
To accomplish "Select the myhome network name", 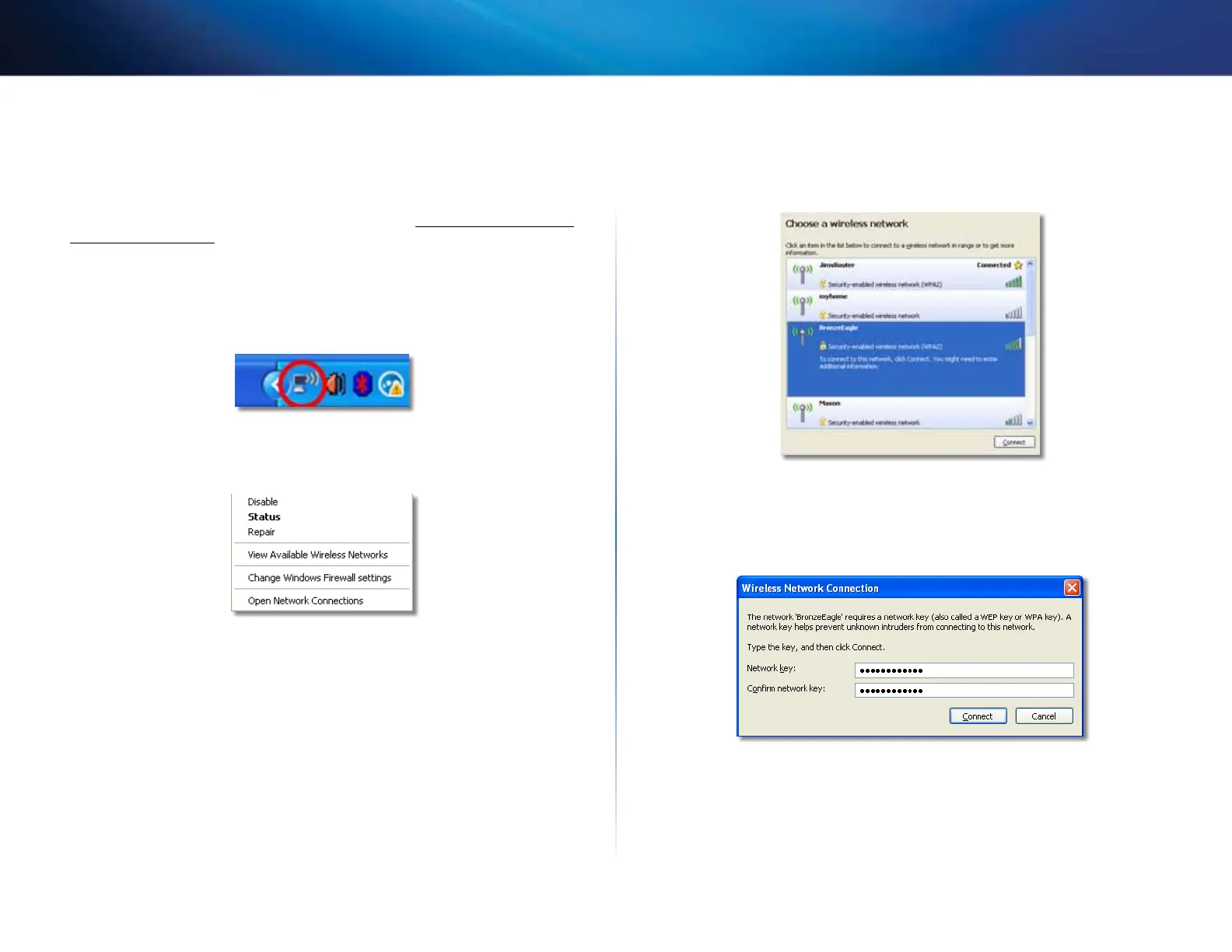I will (833, 296).
